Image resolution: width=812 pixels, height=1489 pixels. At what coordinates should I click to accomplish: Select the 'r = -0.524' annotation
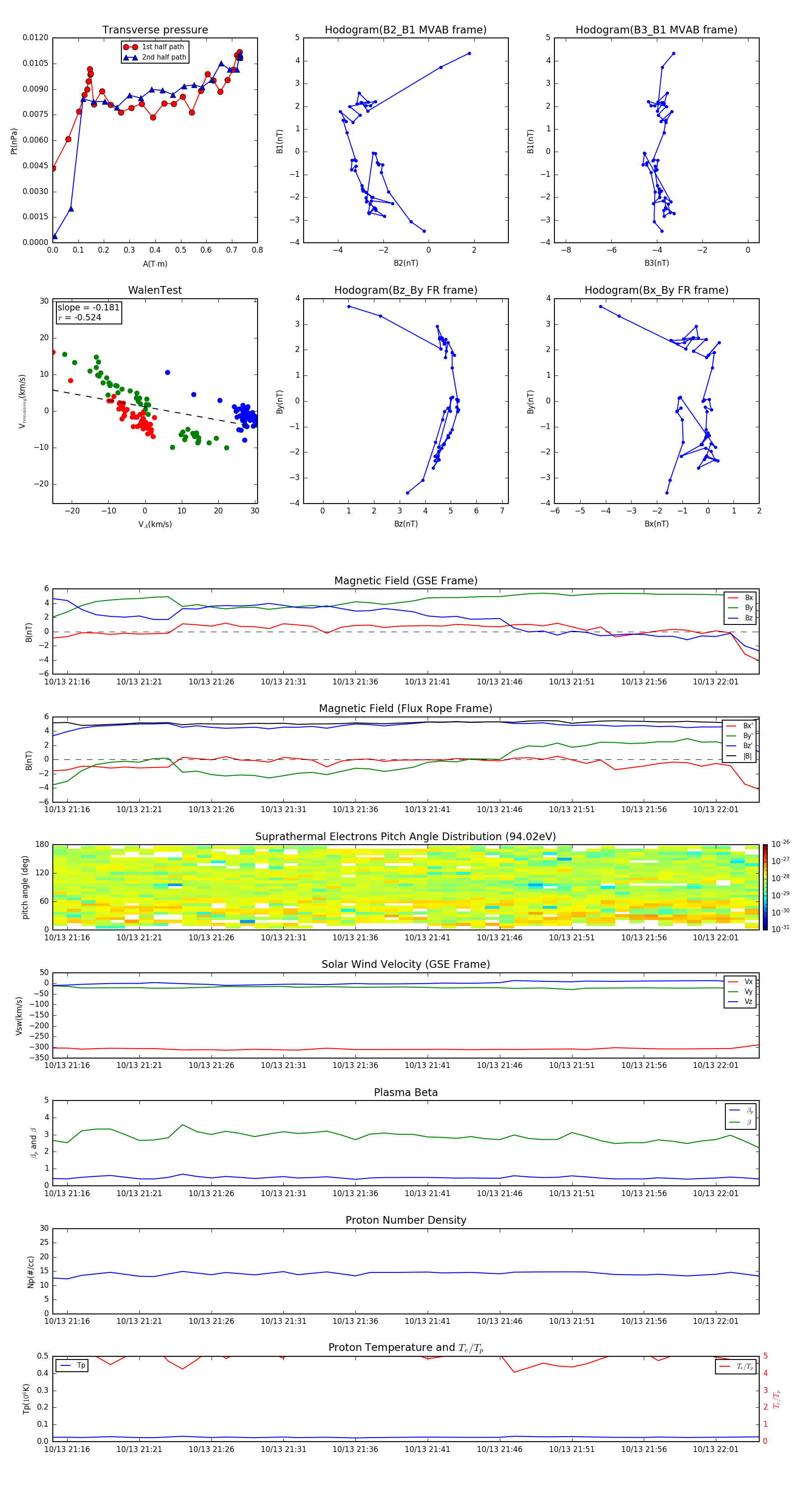click(x=80, y=317)
